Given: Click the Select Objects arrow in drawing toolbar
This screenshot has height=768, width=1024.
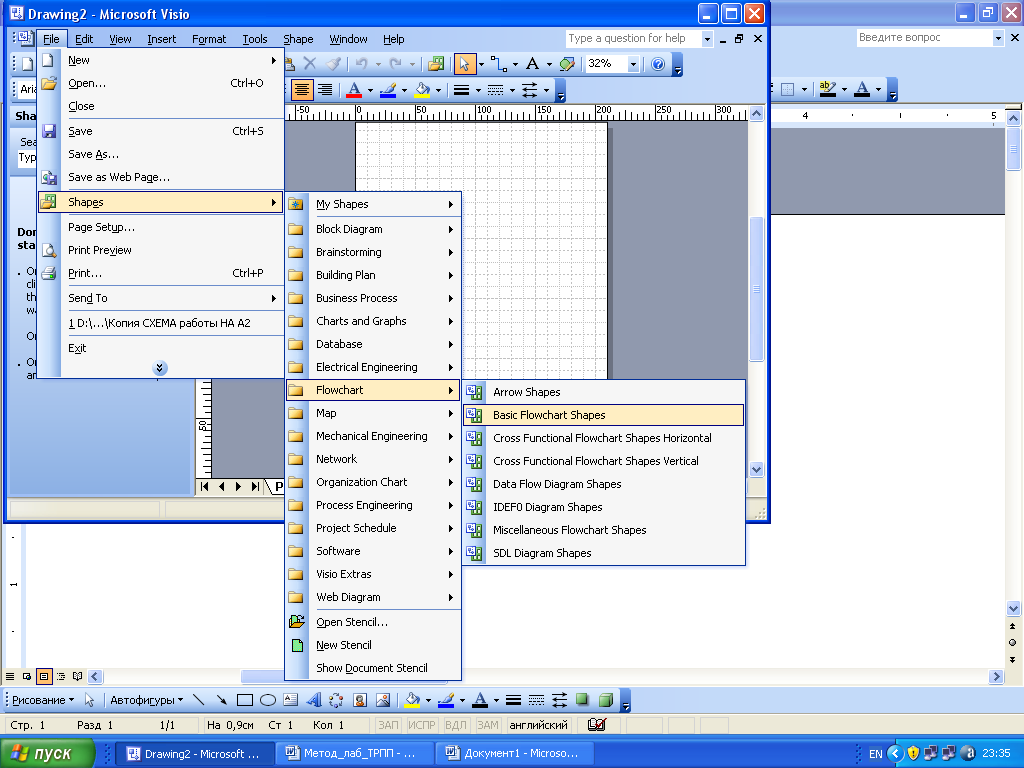Looking at the screenshot, I should [x=89, y=700].
